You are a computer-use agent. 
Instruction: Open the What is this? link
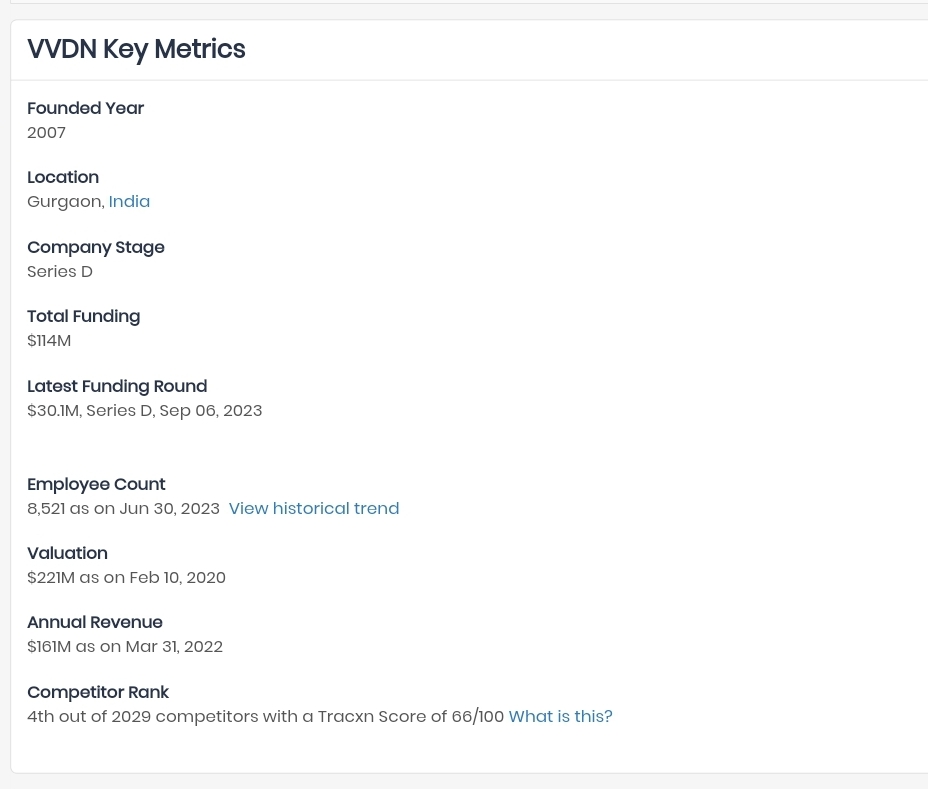coord(560,716)
